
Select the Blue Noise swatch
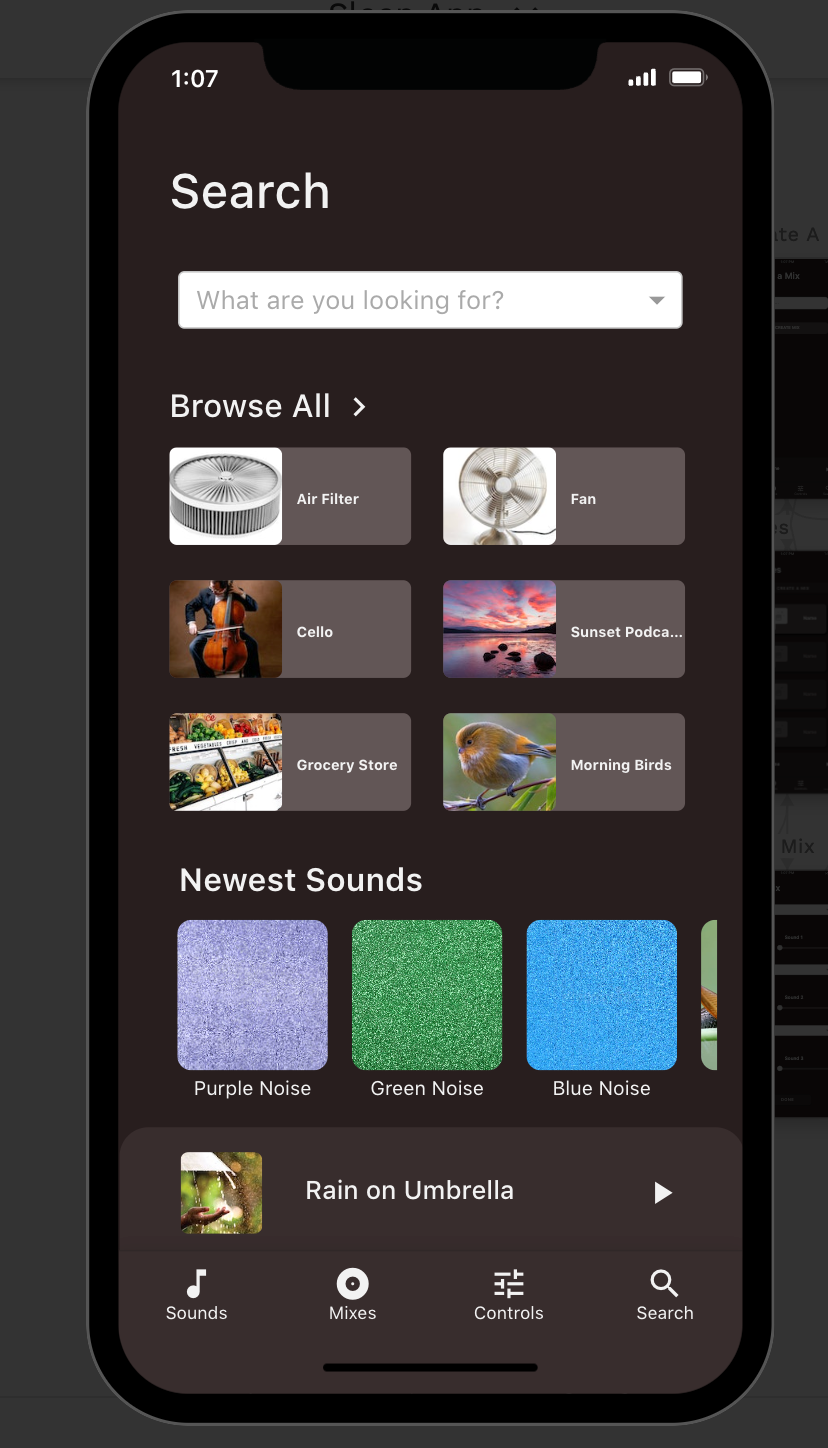[602, 995]
